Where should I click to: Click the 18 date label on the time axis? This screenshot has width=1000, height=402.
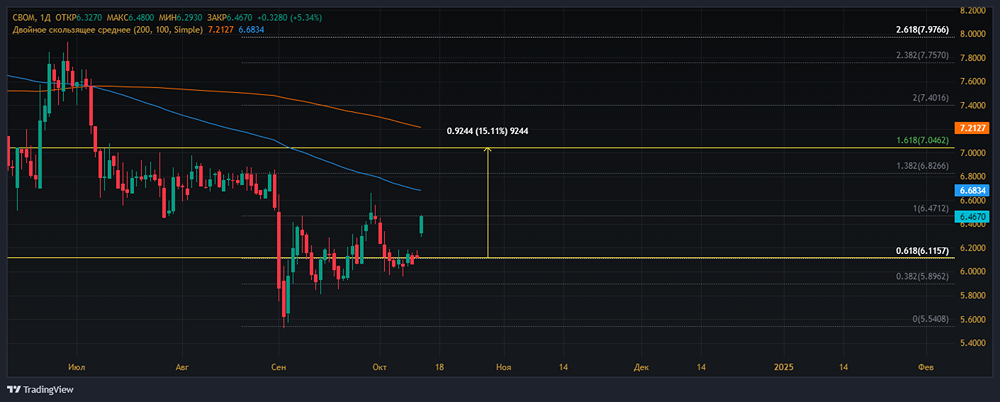pos(439,368)
